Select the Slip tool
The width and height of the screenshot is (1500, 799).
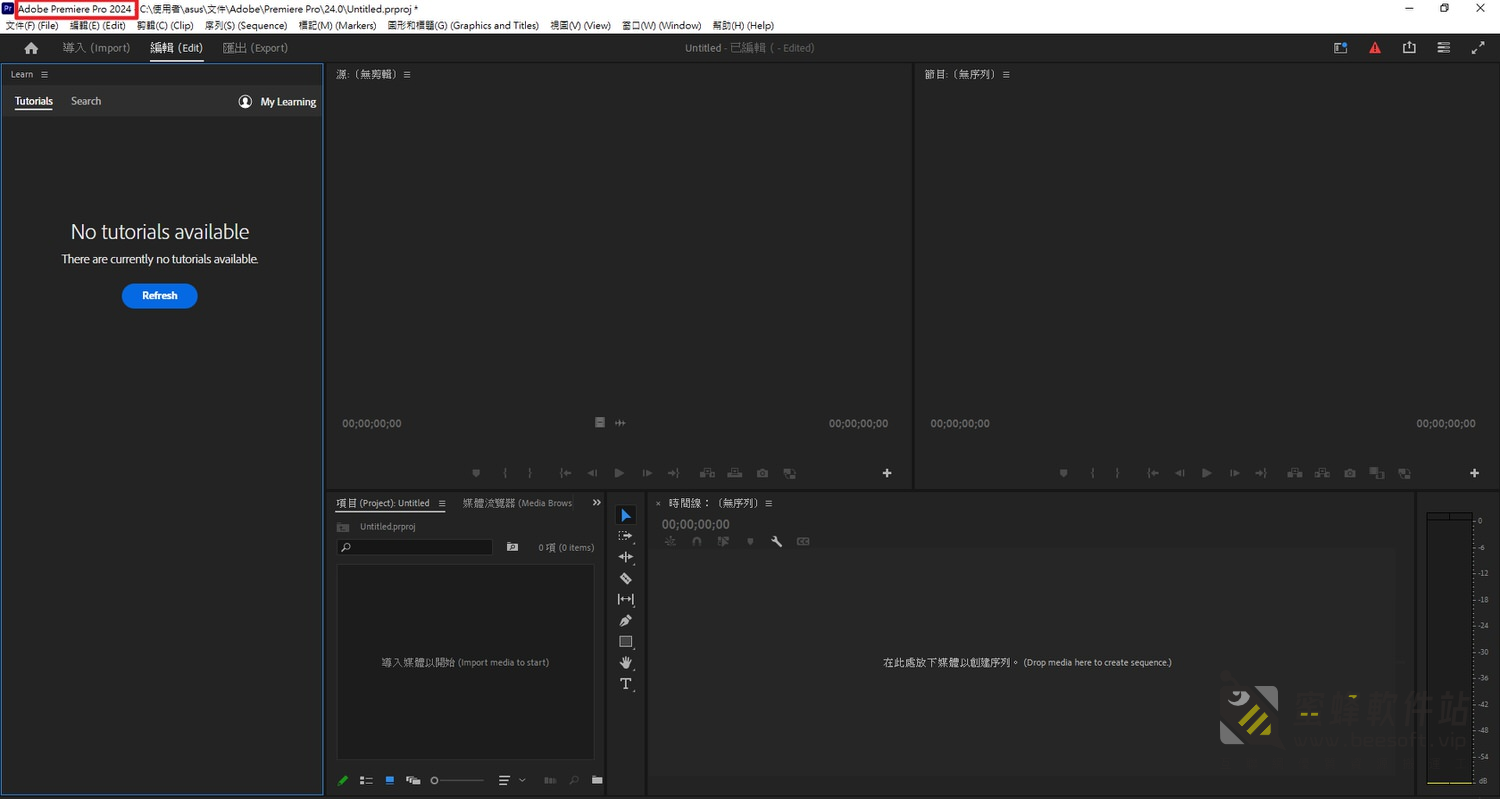[x=626, y=599]
